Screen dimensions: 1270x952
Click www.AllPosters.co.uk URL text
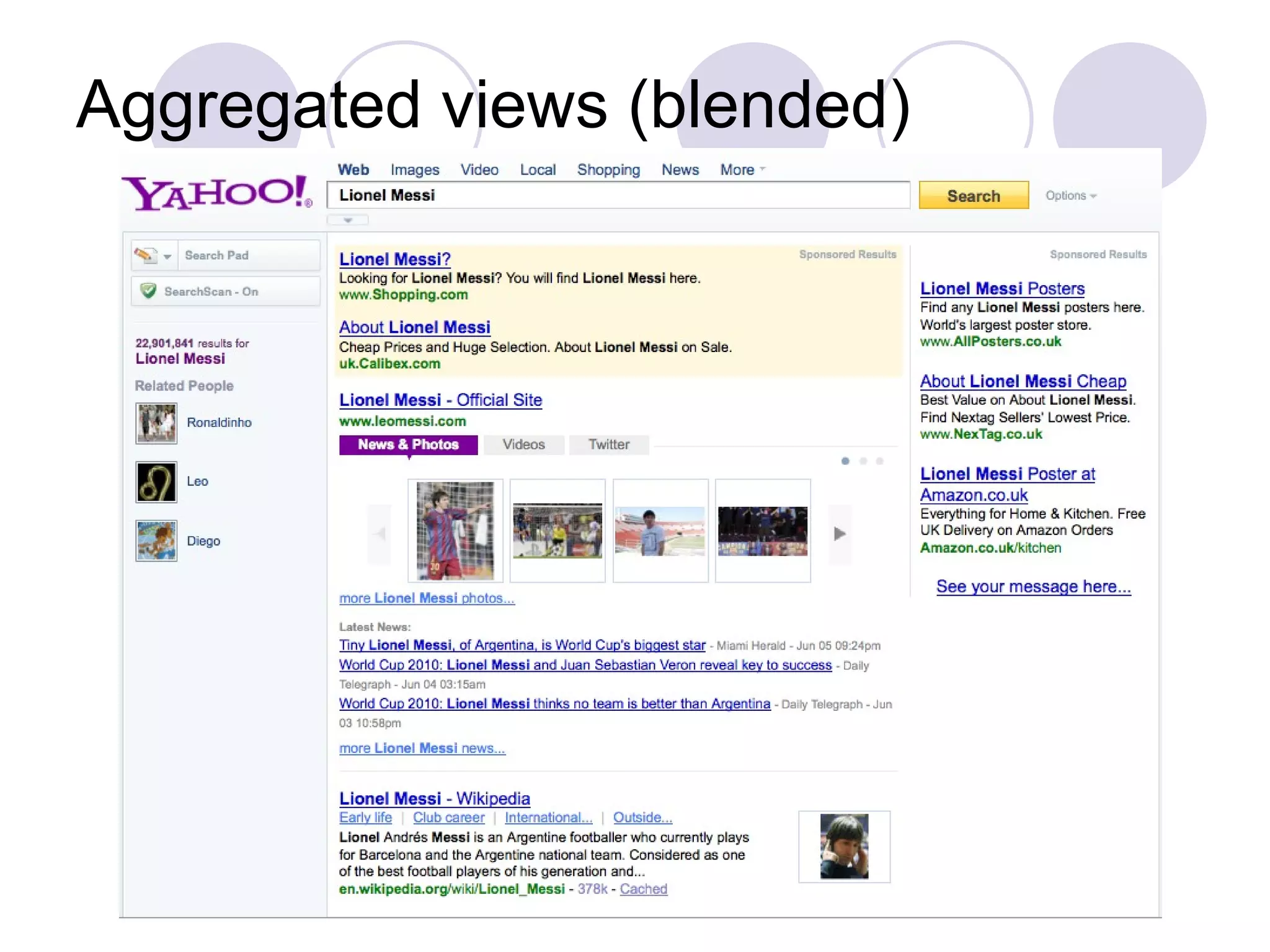tap(990, 342)
